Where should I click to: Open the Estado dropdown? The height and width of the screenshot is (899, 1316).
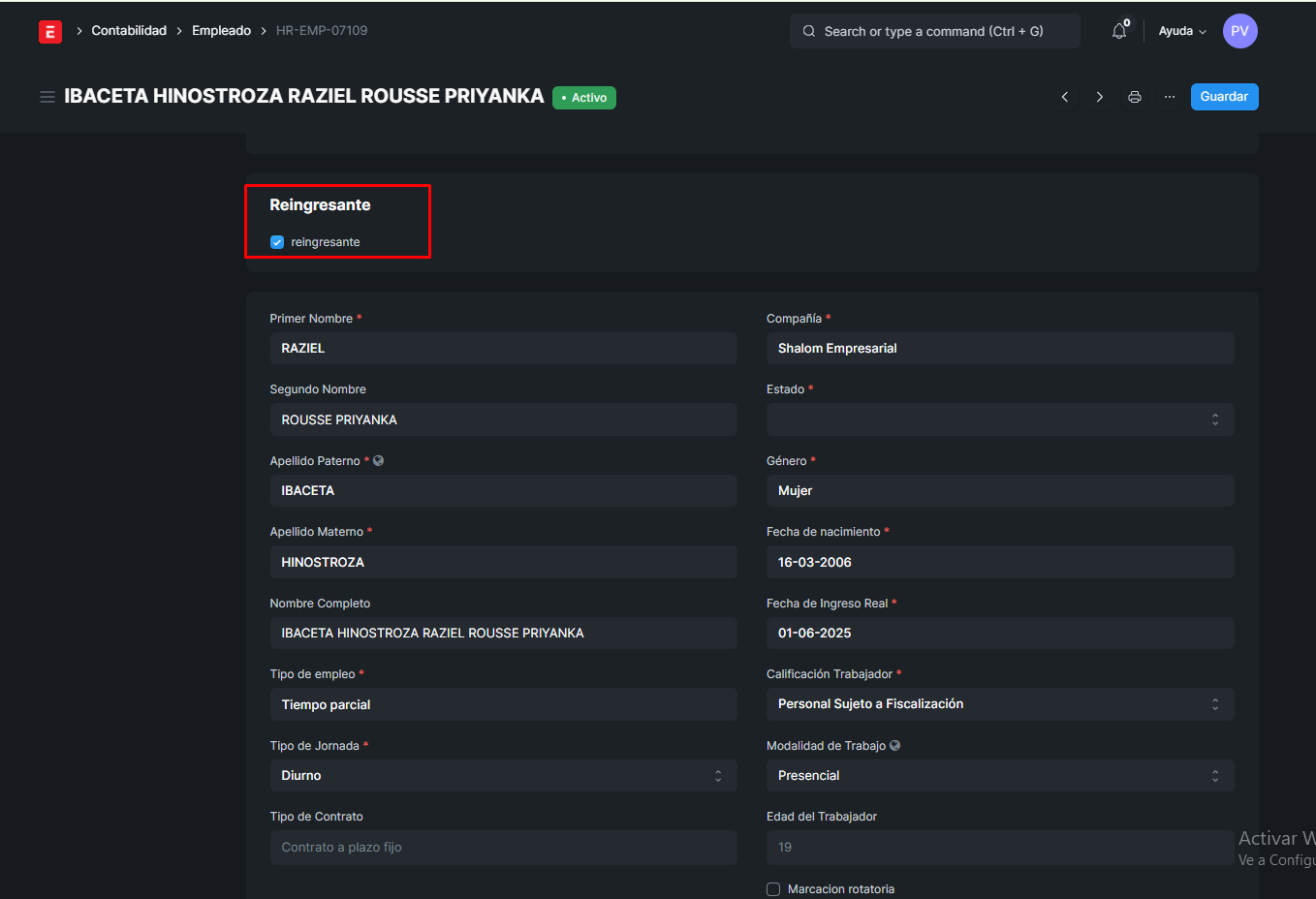tap(999, 419)
